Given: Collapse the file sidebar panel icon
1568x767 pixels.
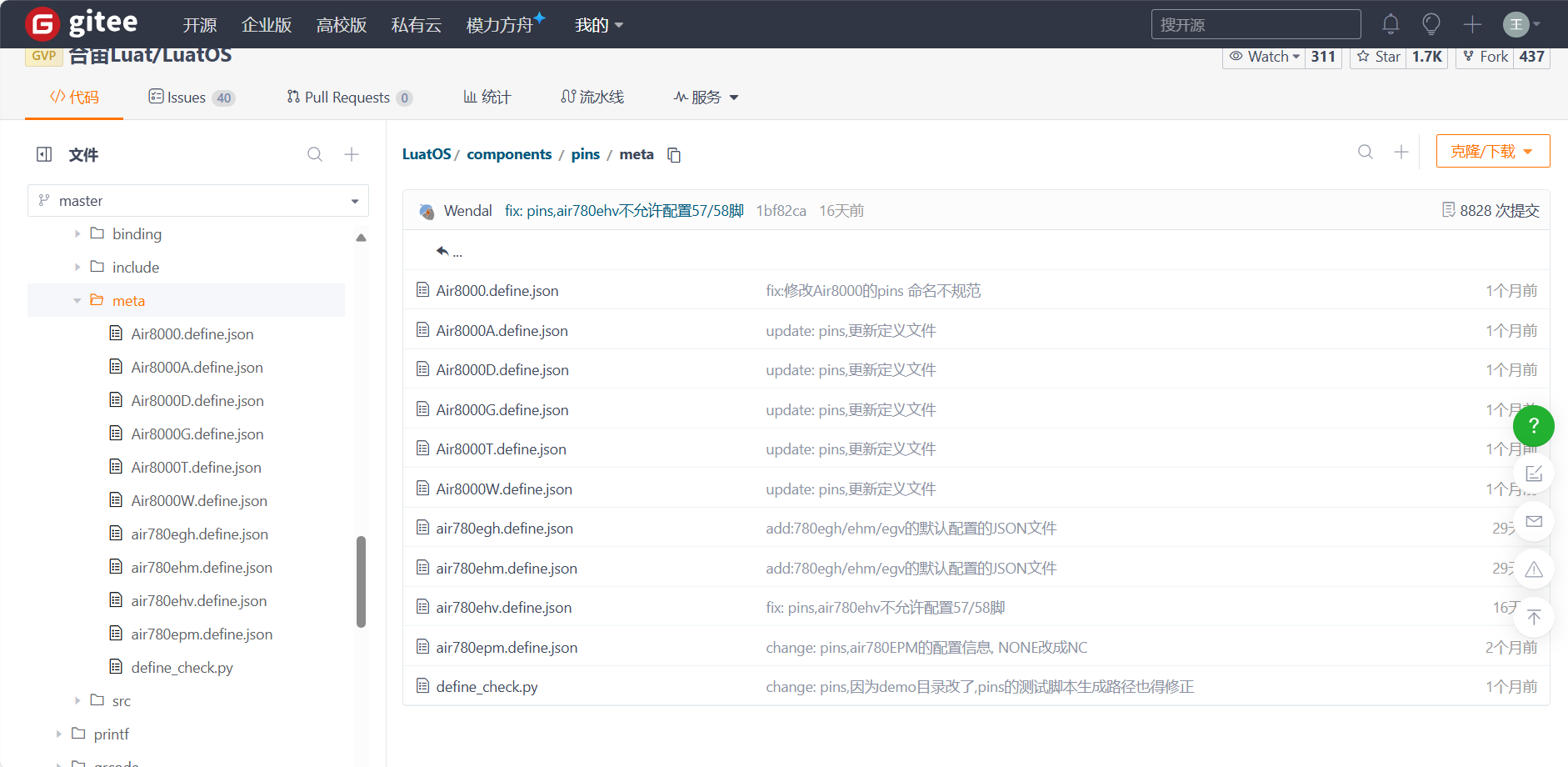Looking at the screenshot, I should point(44,154).
